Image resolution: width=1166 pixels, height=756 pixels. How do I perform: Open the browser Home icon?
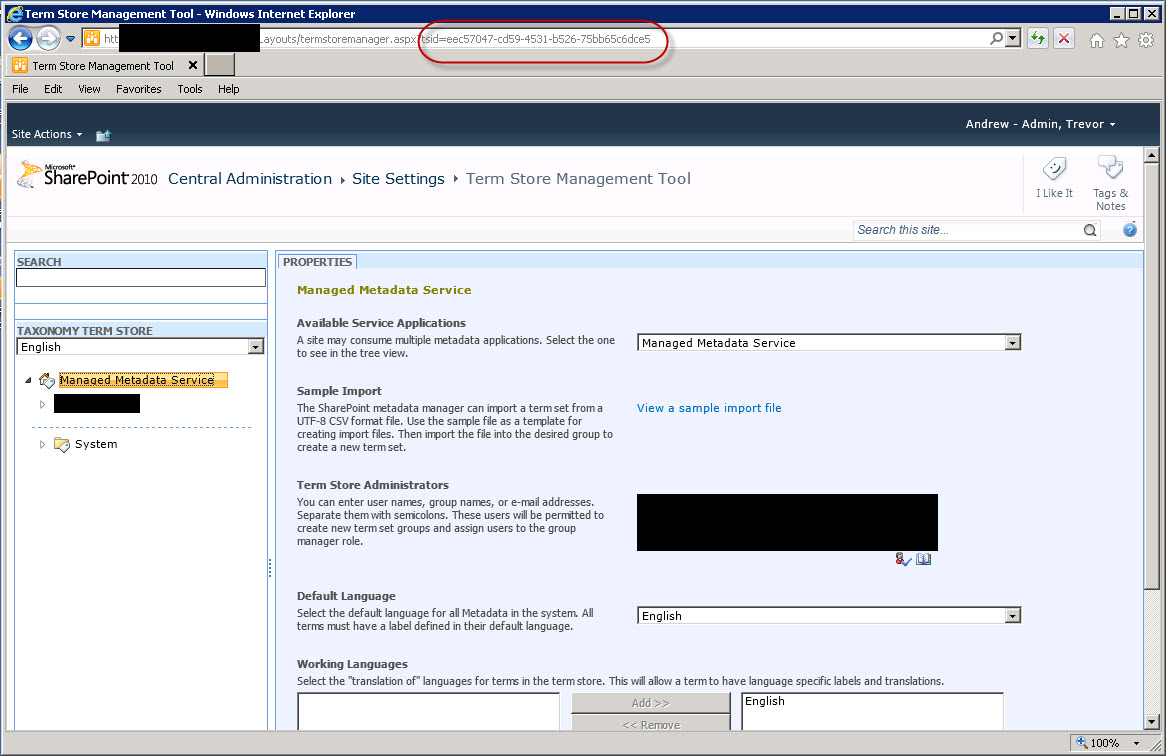coord(1097,40)
